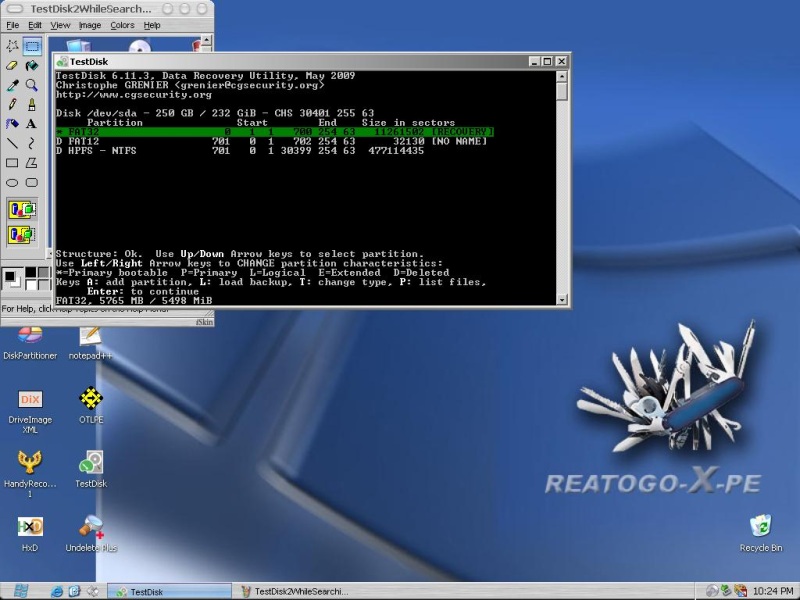Select the Airbrush spray tool
The image size is (800, 600).
click(x=12, y=124)
